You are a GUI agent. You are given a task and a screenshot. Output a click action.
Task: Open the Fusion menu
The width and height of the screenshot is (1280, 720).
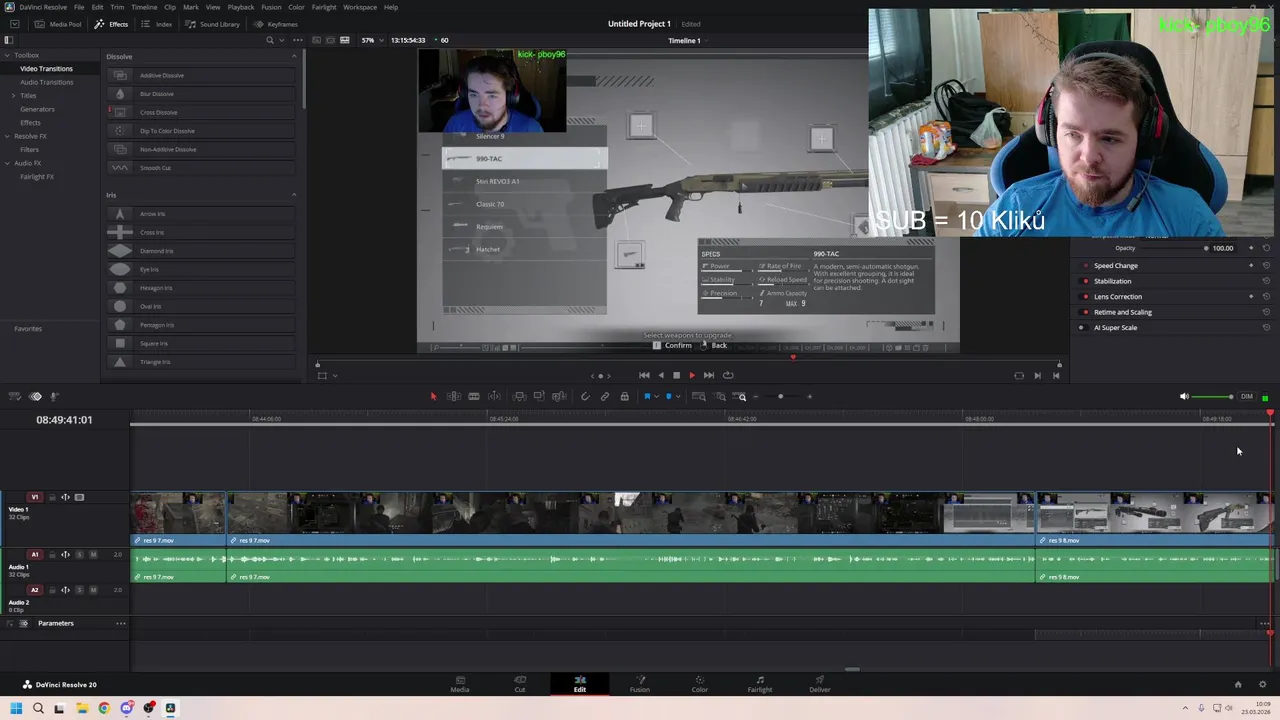point(271,7)
